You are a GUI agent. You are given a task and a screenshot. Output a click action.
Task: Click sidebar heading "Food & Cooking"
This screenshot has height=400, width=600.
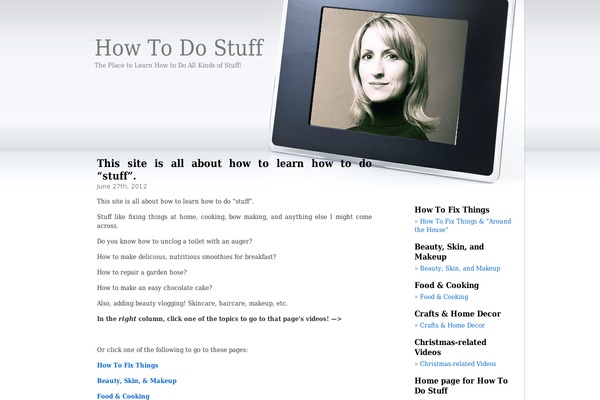(x=447, y=285)
